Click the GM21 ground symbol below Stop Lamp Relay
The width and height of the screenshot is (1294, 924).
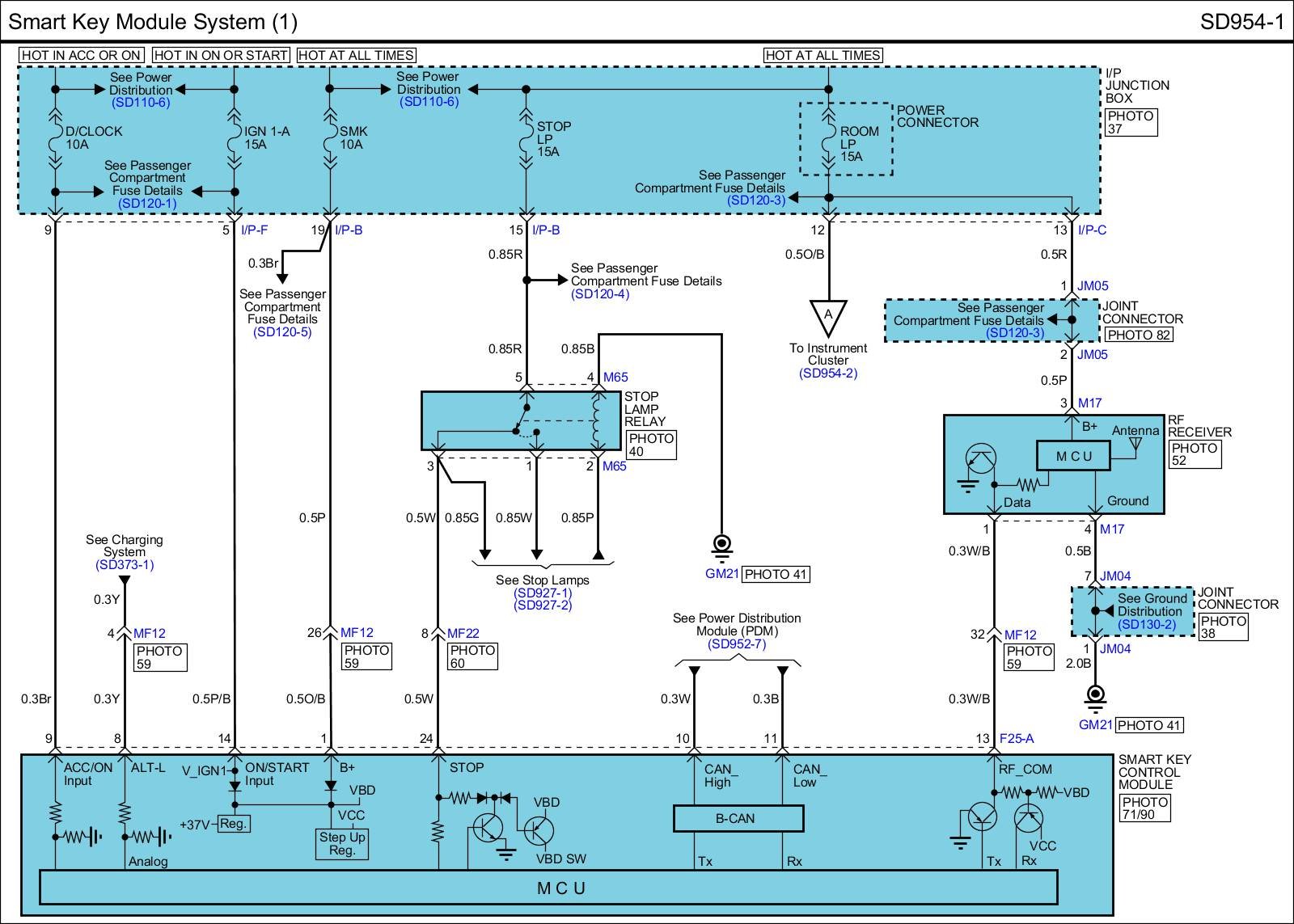(721, 546)
